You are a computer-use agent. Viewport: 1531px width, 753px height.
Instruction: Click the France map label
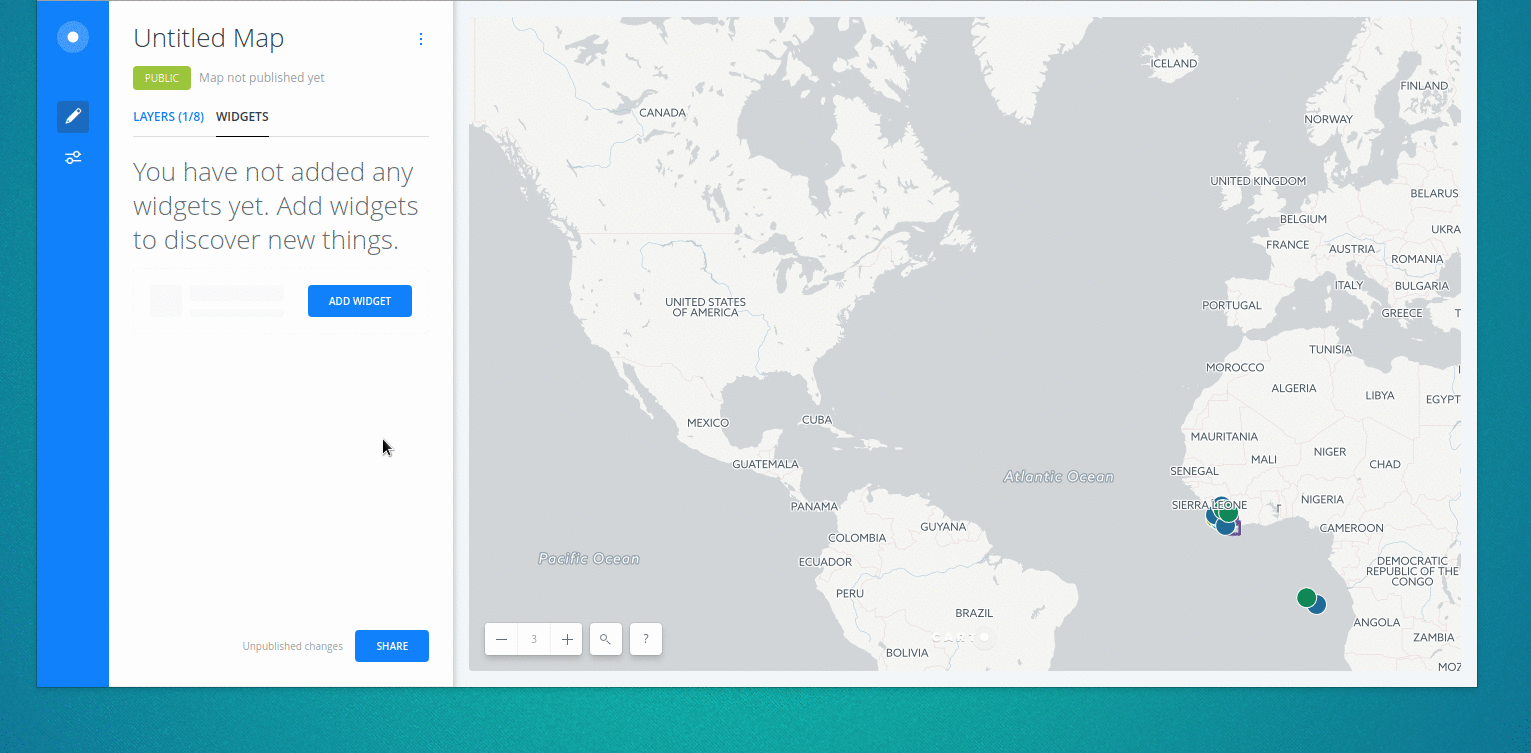pos(1287,245)
